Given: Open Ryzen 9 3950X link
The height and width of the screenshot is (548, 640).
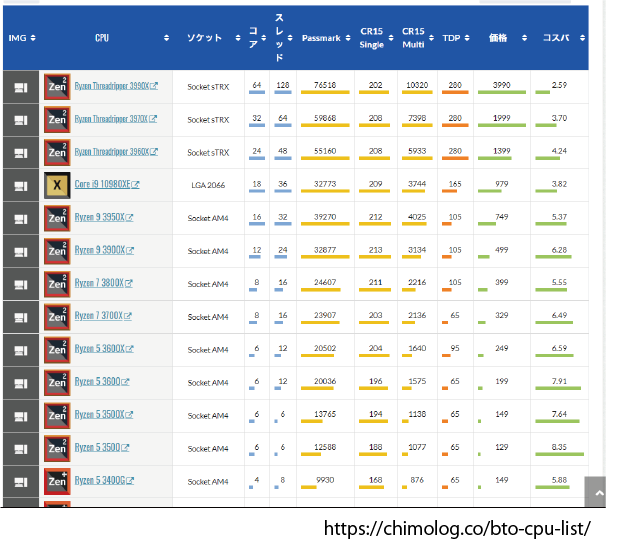Looking at the screenshot, I should (x=104, y=217).
